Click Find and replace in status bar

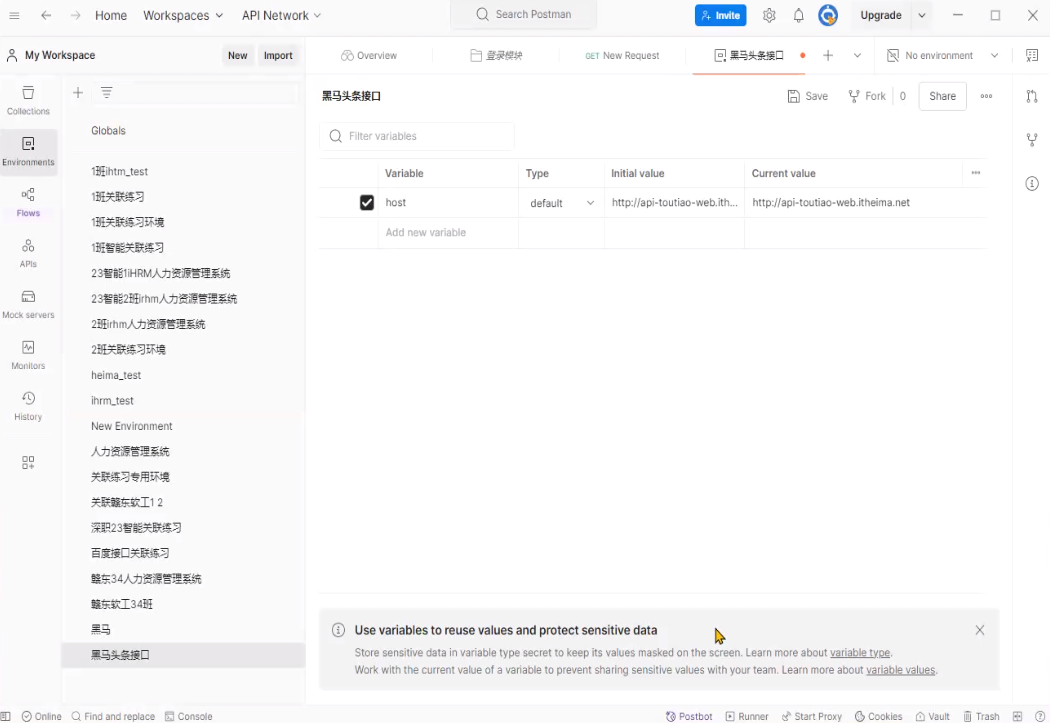pos(113,716)
